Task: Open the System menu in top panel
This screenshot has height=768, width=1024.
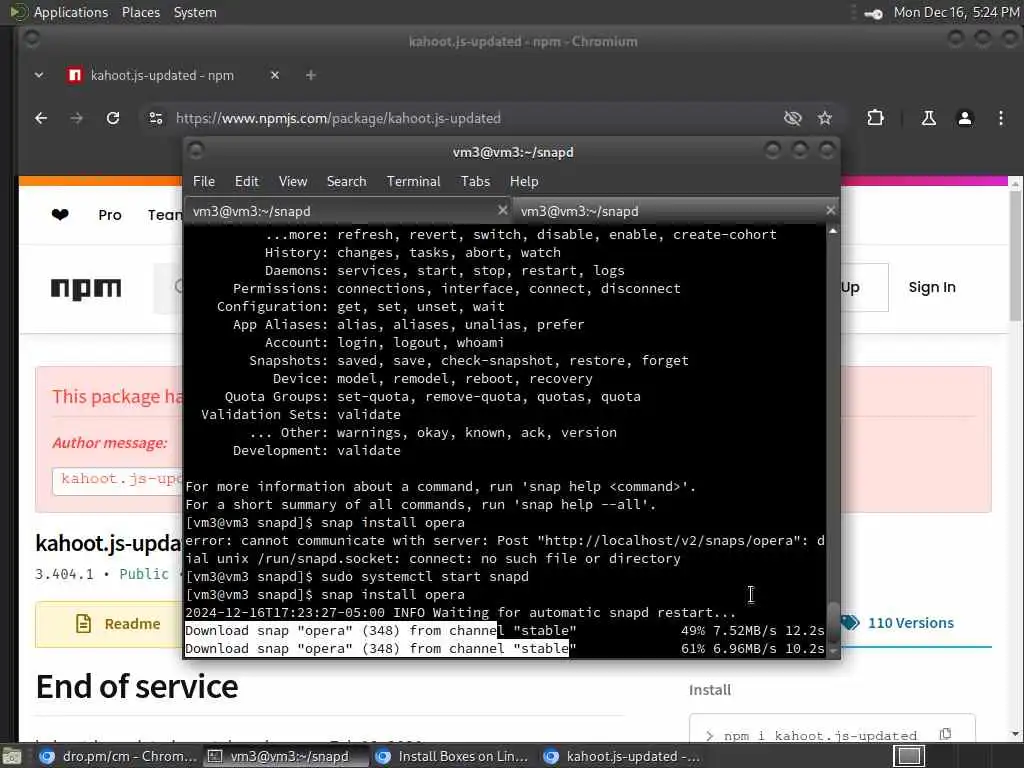Action: tap(195, 12)
